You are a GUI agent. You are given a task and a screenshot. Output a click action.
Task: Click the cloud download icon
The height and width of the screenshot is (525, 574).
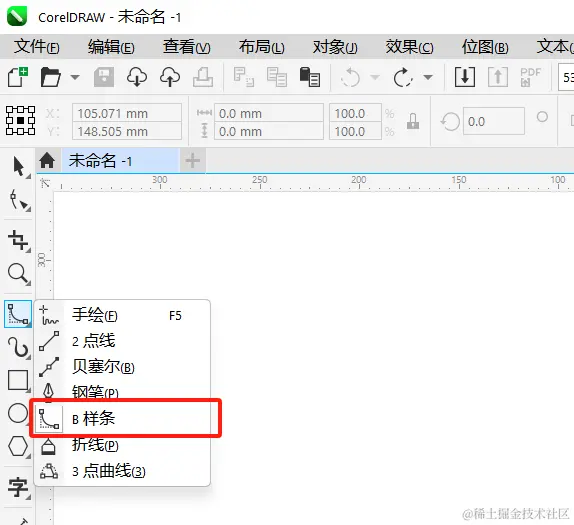click(x=137, y=77)
